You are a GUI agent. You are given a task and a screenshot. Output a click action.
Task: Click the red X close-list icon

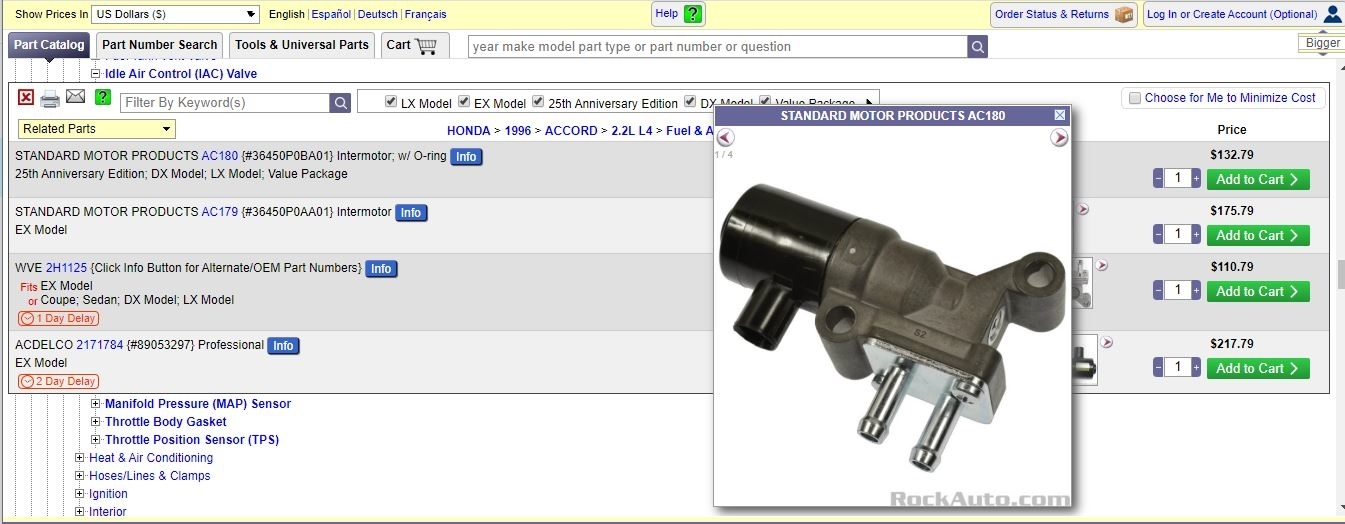[x=26, y=97]
